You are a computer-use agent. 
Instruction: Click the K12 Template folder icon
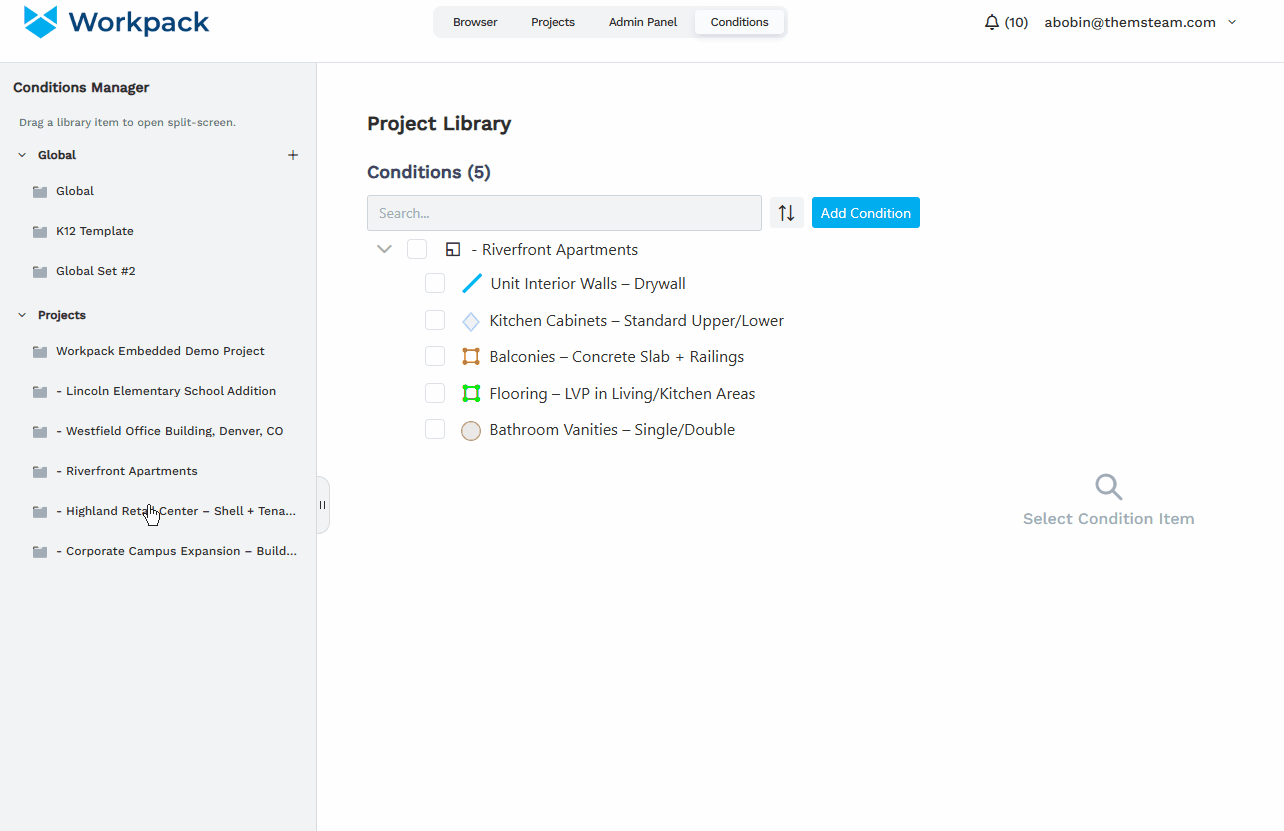click(40, 232)
